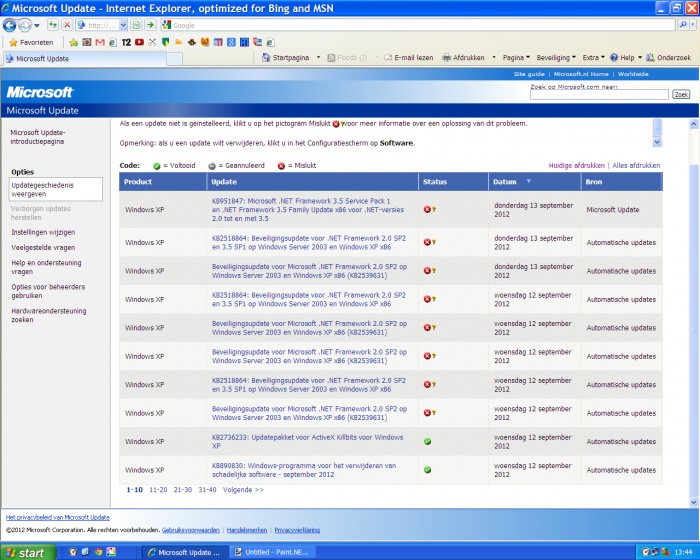Open Opties voor beheerders gebruiken link
Image resolution: width=700 pixels, height=560 pixels.
(x=48, y=291)
